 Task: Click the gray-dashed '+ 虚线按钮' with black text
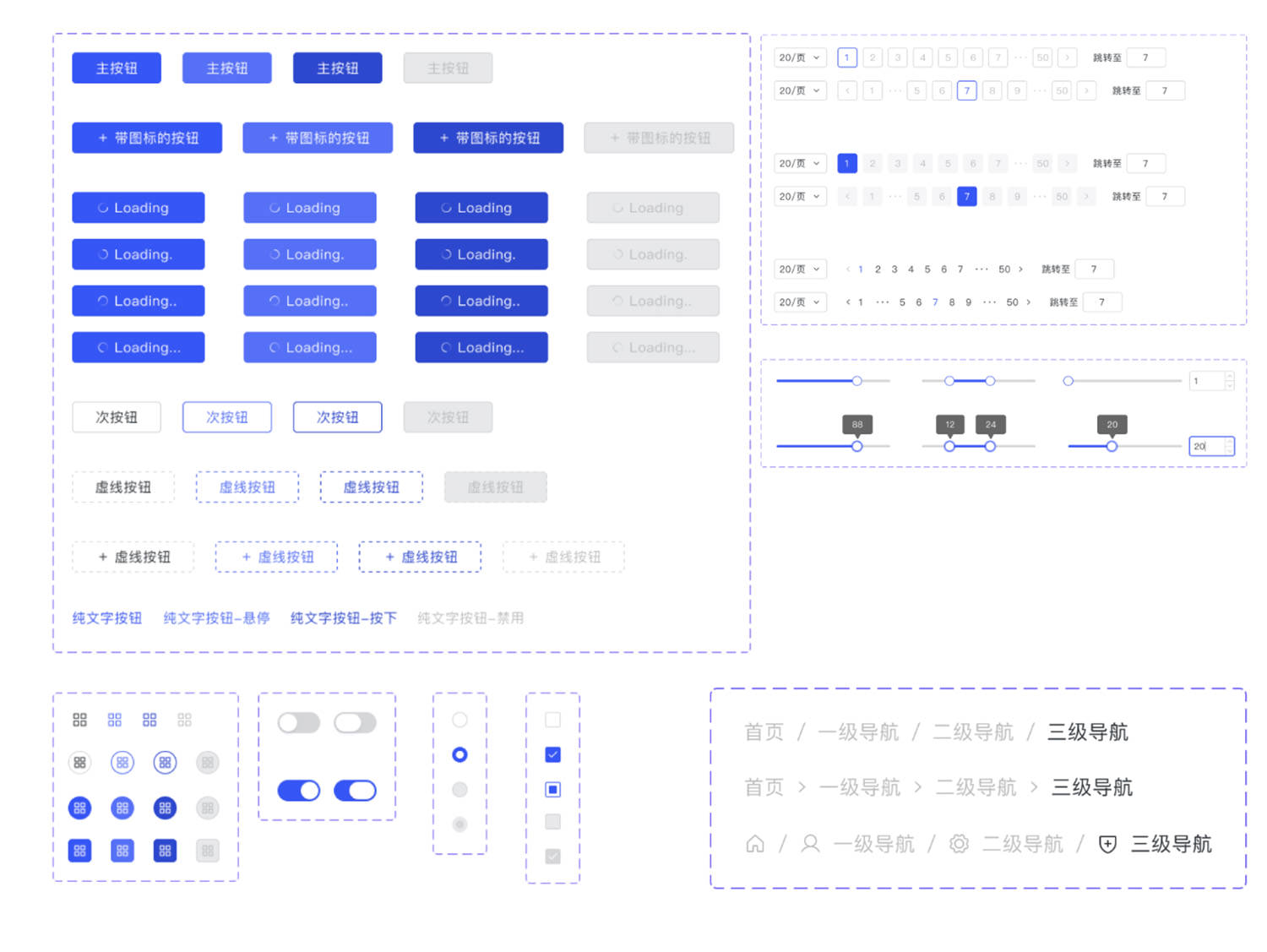click(133, 557)
